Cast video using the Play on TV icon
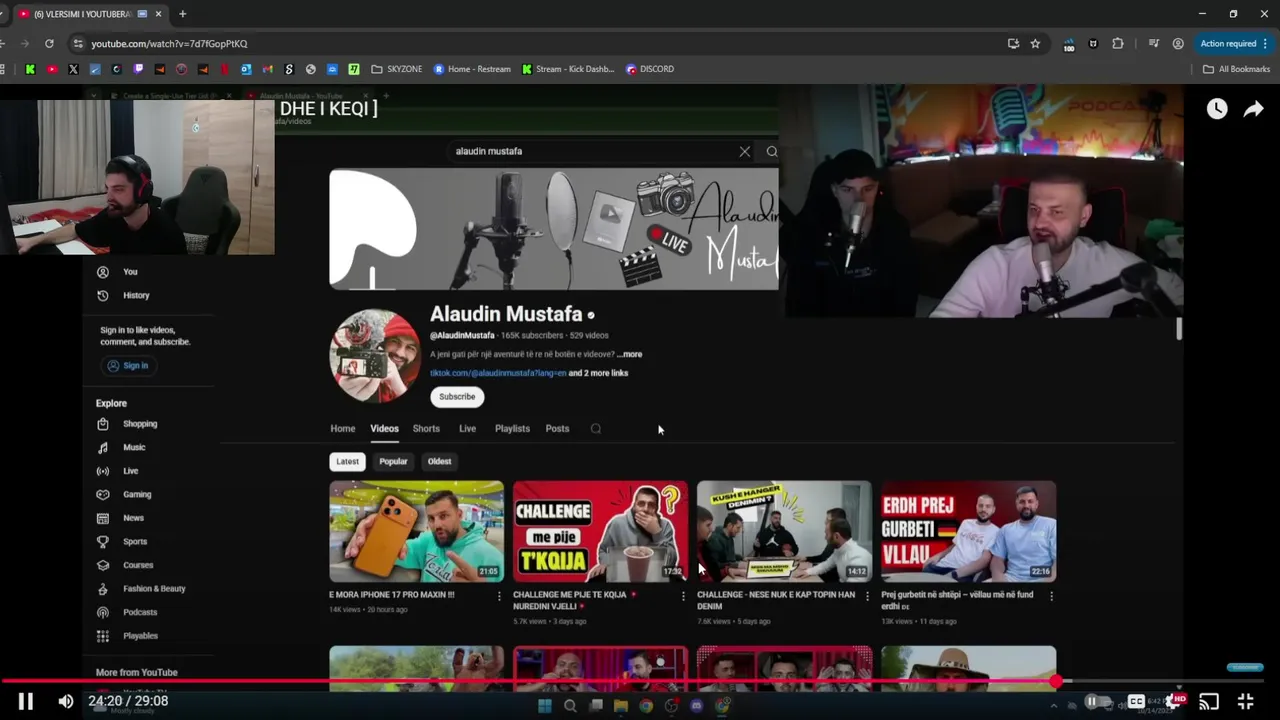This screenshot has height=720, width=1280. [x=1209, y=701]
